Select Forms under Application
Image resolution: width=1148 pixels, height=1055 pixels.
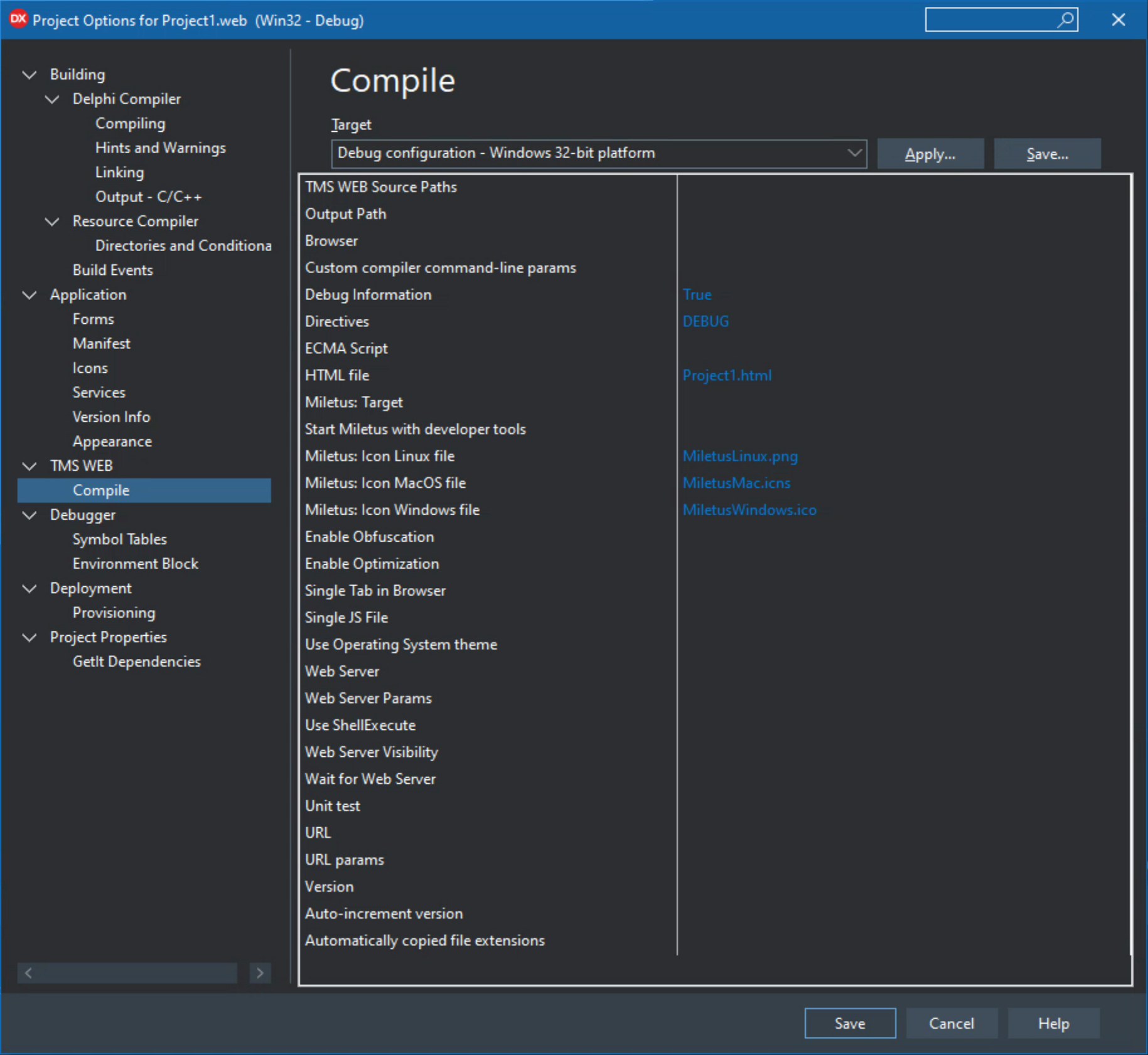point(94,319)
